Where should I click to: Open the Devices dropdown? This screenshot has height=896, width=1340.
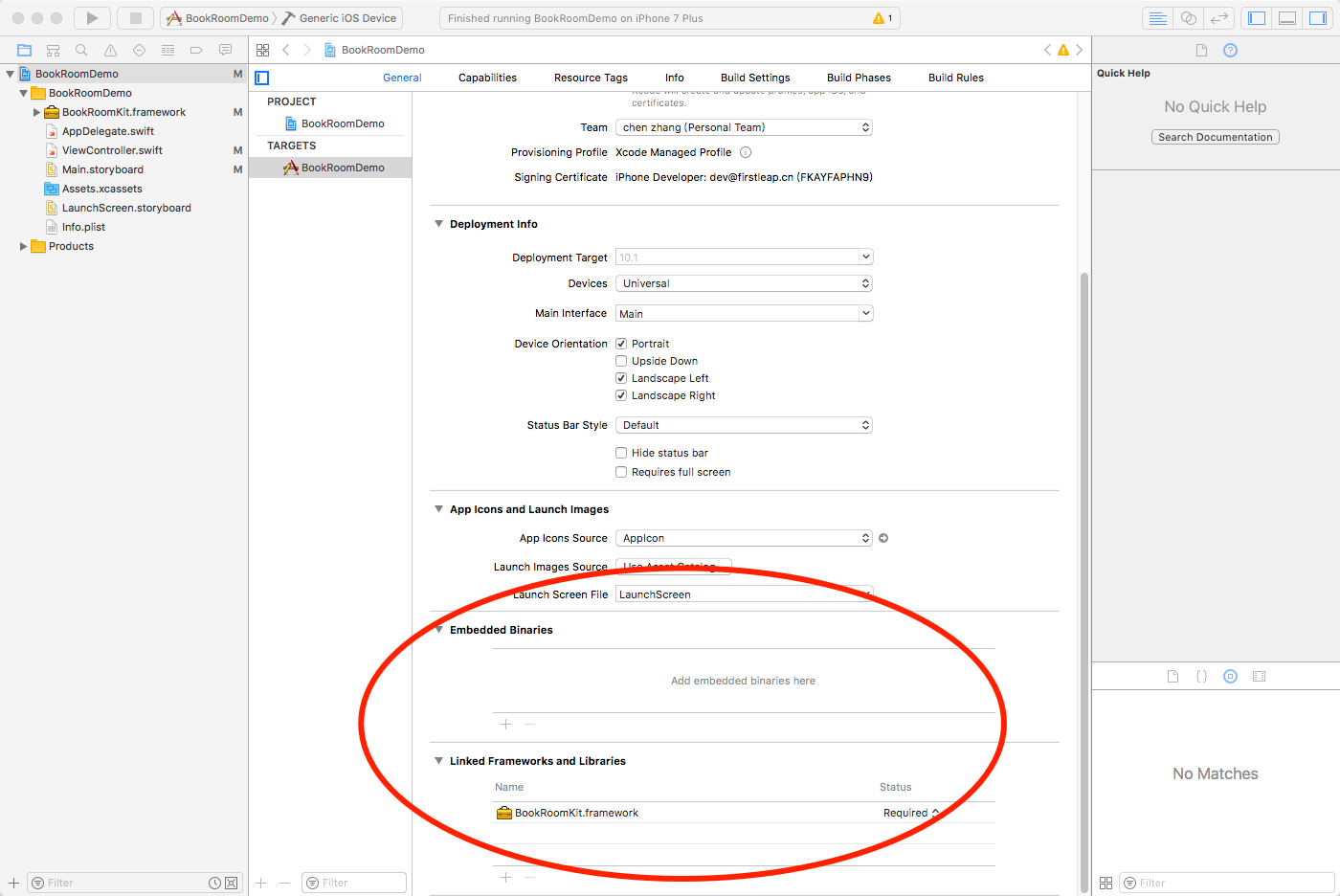[744, 283]
